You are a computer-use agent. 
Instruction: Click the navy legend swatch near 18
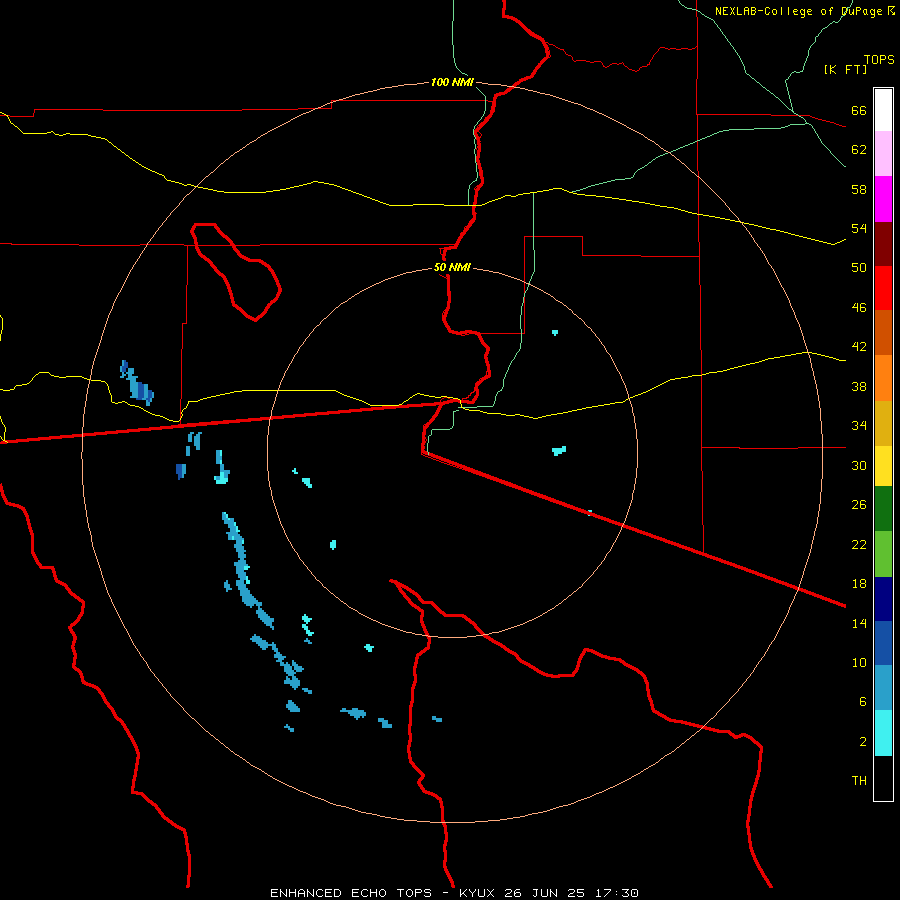(x=883, y=599)
